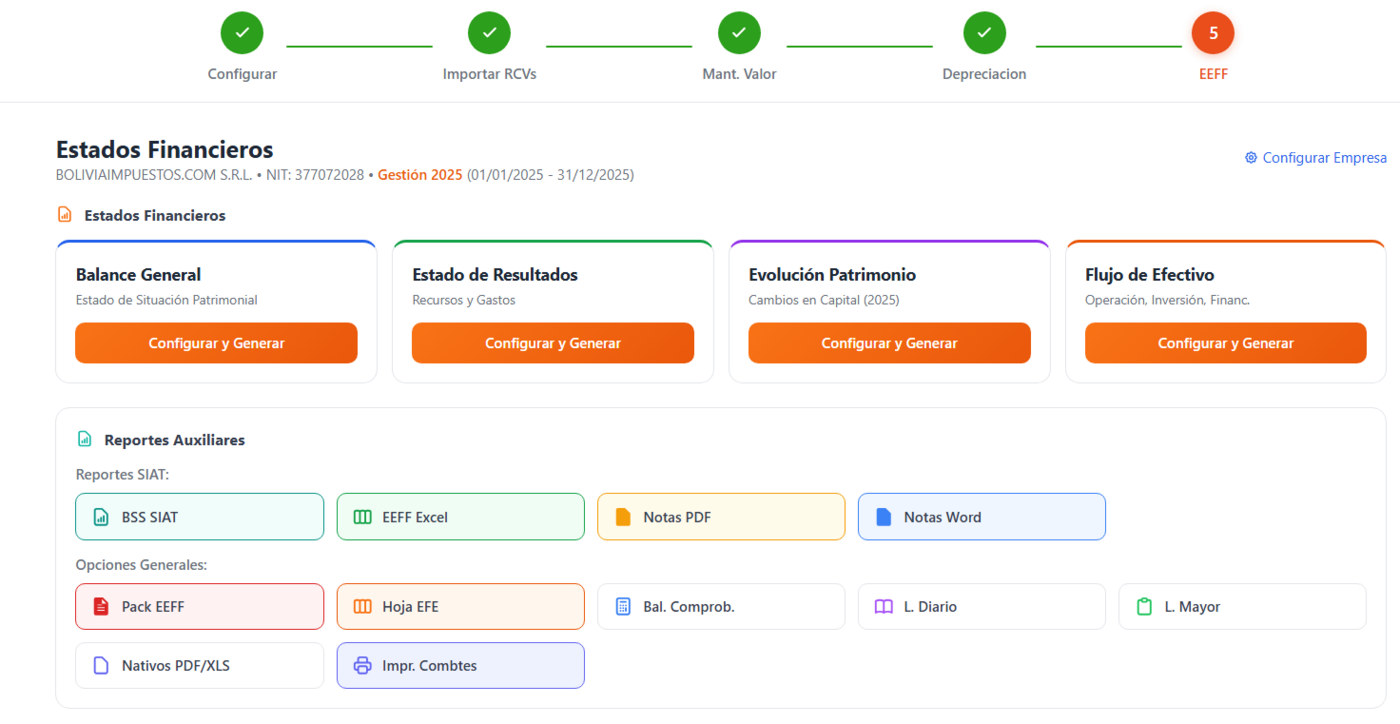Open the Configurar Empresa link
Viewport: 1400px width, 724px height.
click(1316, 158)
